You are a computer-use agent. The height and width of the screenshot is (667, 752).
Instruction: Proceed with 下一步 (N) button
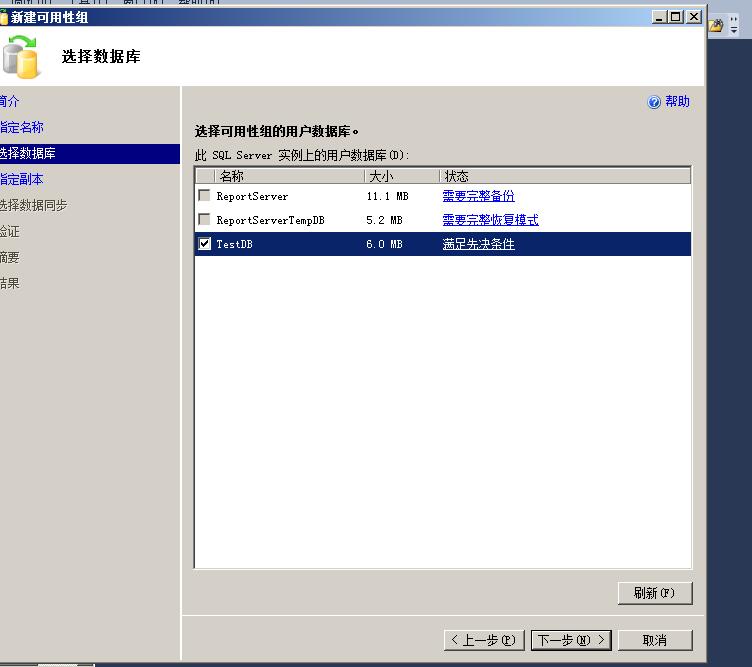tap(571, 640)
